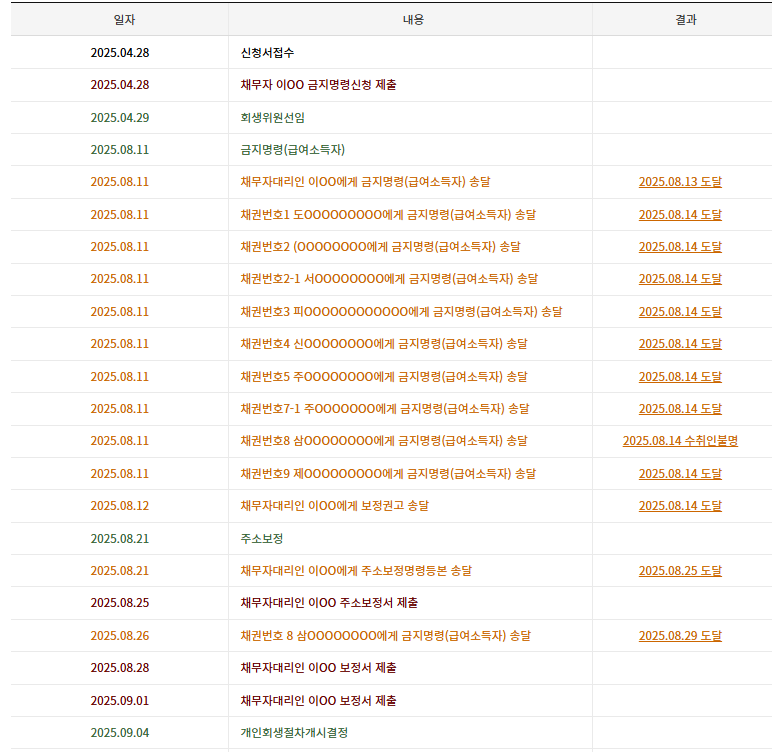Image resolution: width=772 pixels, height=752 pixels.
Task: Open 도달 result for 보정권고 송달 row
Action: 680,506
